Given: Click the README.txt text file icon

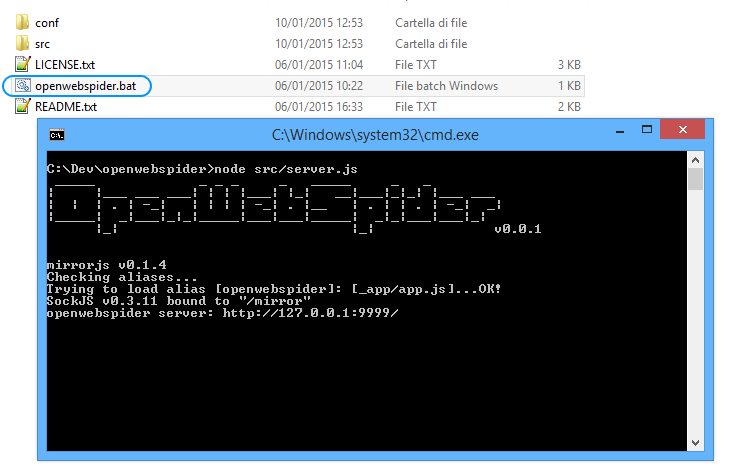Looking at the screenshot, I should tap(24, 107).
